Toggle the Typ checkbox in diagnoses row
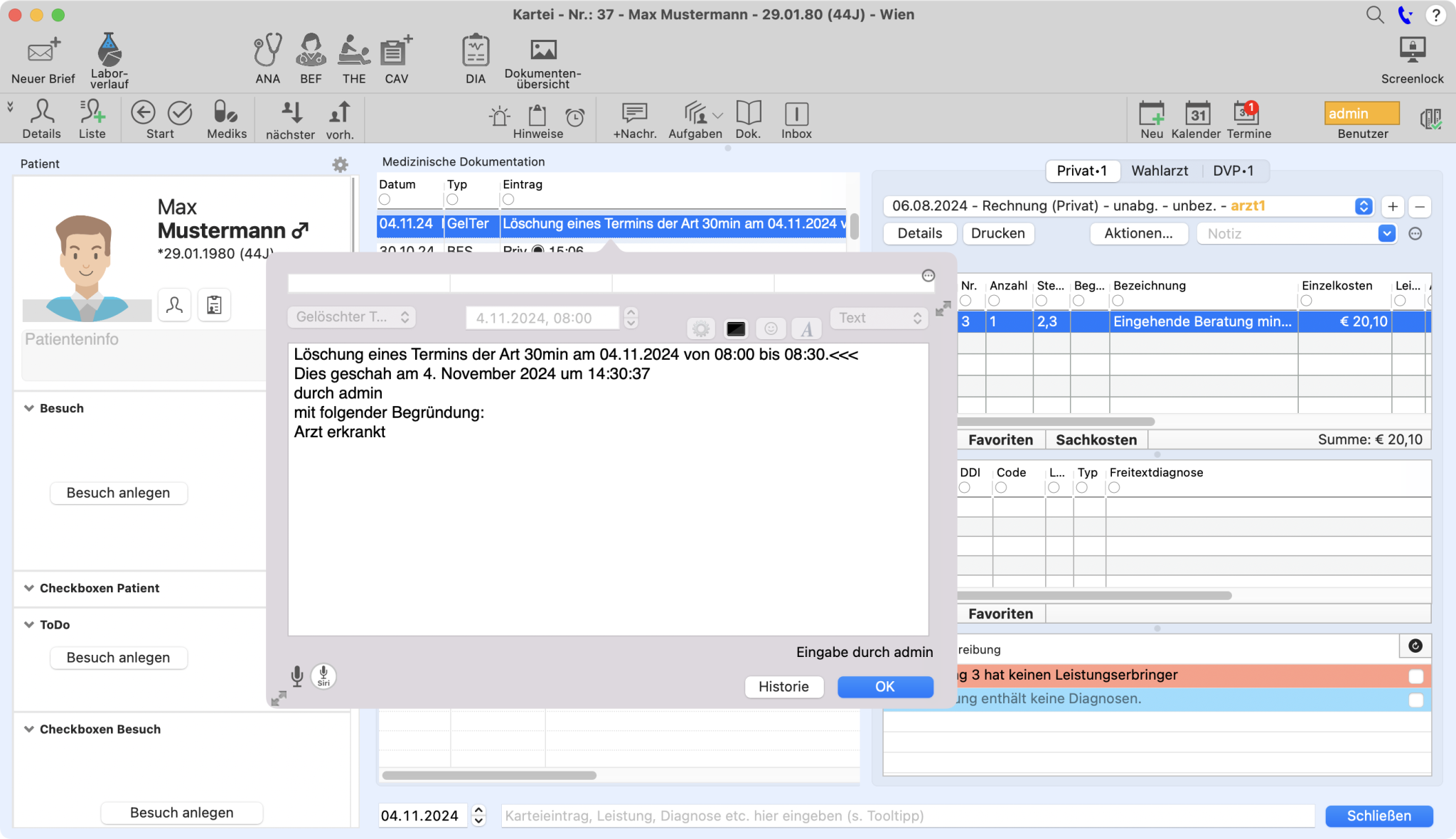This screenshot has height=839, width=1456. click(1083, 487)
